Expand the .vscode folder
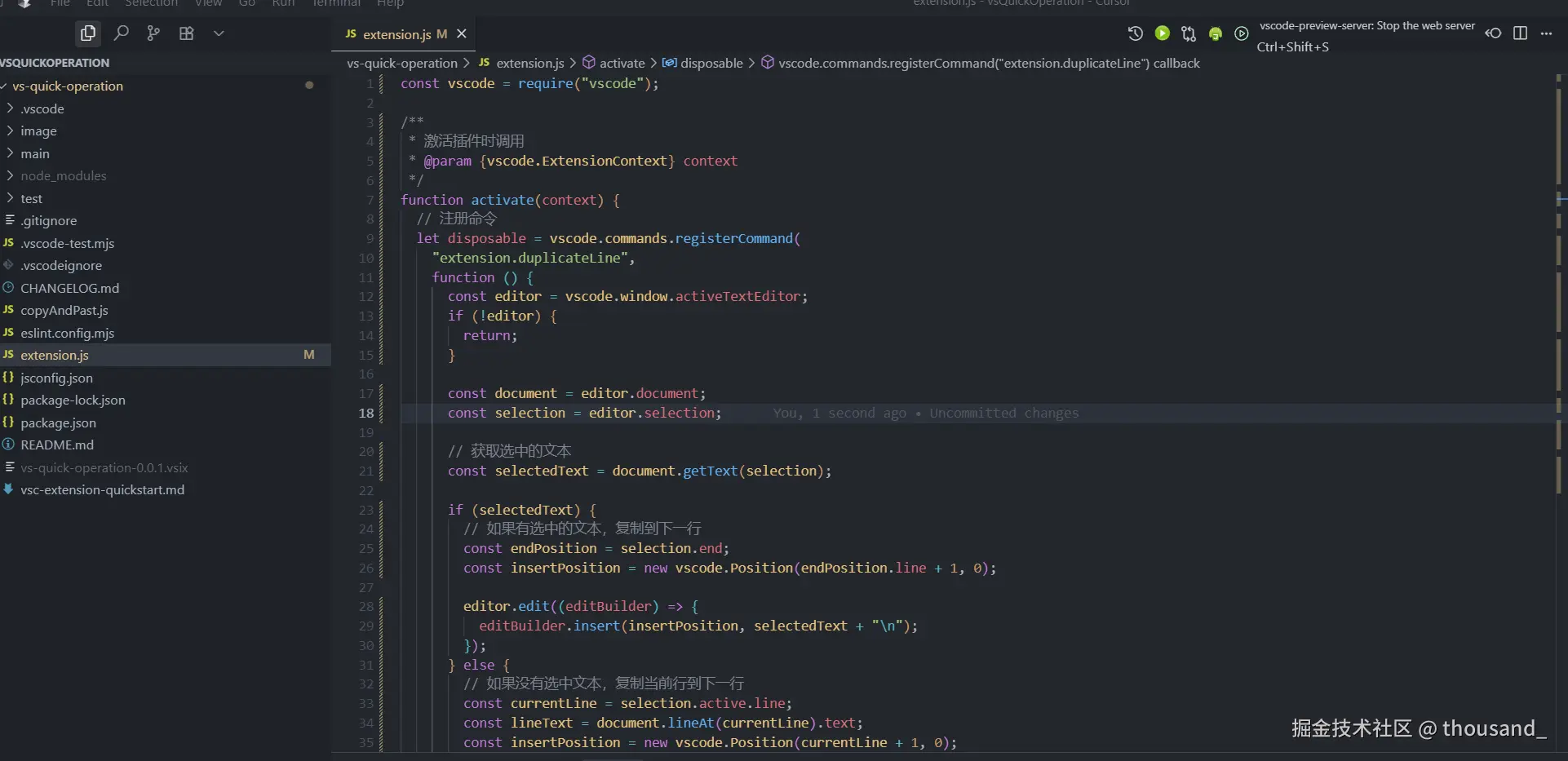Screen dimensions: 1568x761 tap(166, 108)
